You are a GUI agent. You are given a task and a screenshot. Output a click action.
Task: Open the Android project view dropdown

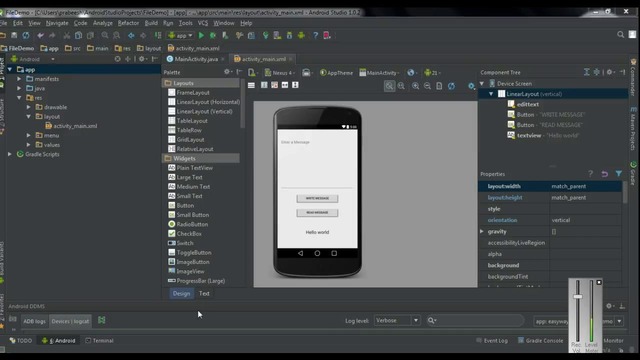click(x=33, y=59)
